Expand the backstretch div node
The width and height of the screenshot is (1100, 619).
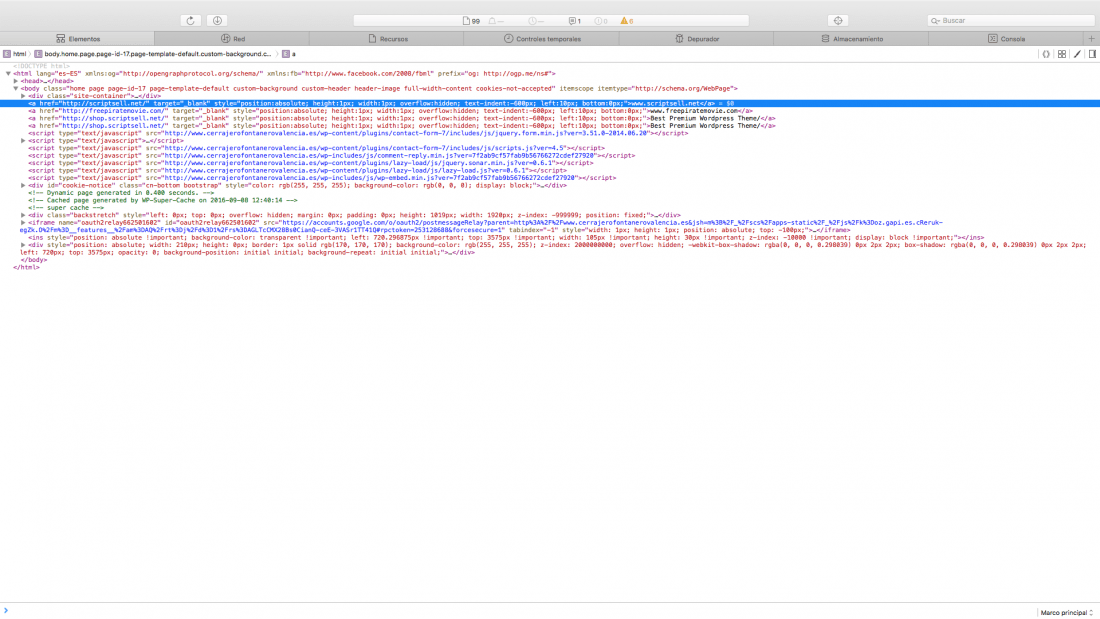[23, 215]
